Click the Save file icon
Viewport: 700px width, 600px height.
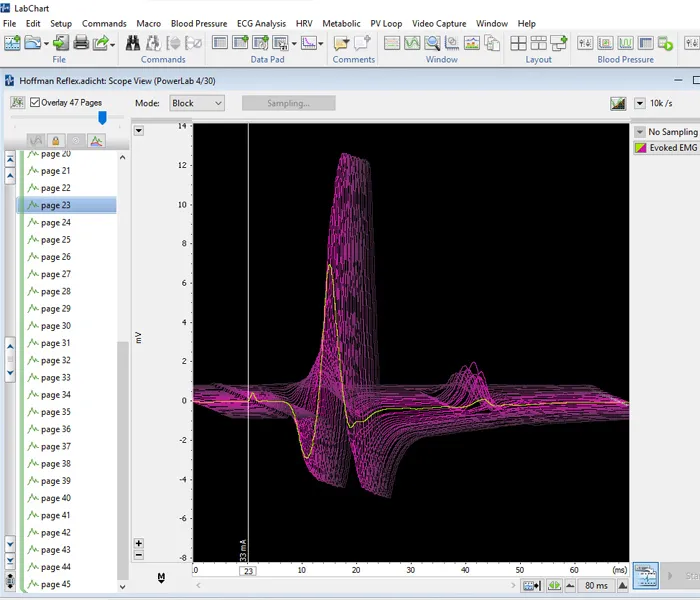pyautogui.click(x=59, y=43)
